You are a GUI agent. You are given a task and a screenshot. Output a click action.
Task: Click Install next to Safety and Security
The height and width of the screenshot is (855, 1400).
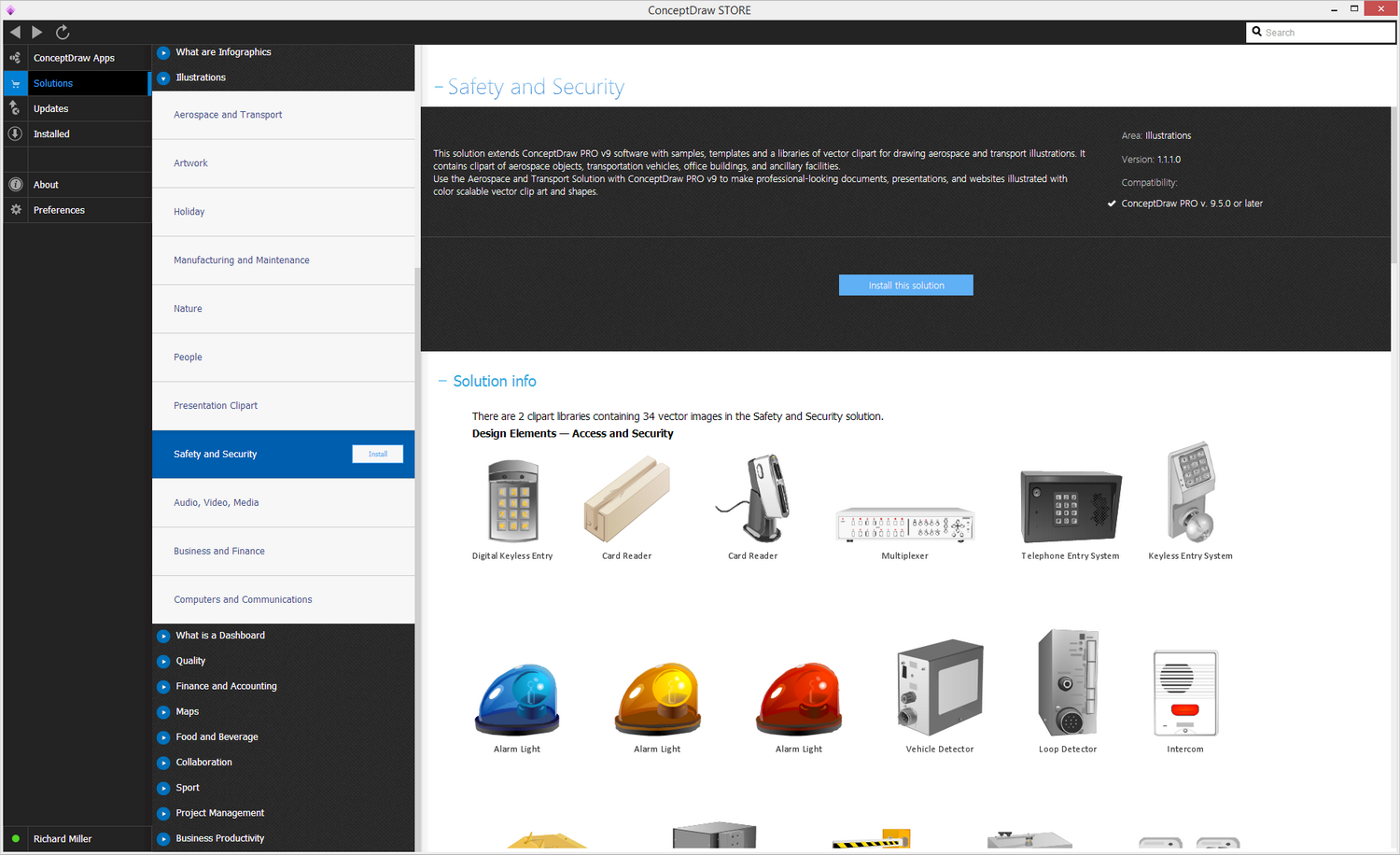point(377,454)
